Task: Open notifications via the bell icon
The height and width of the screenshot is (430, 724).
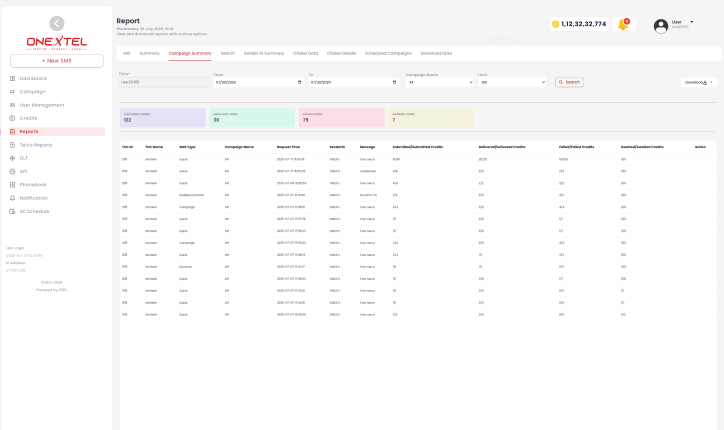Action: [x=623, y=24]
